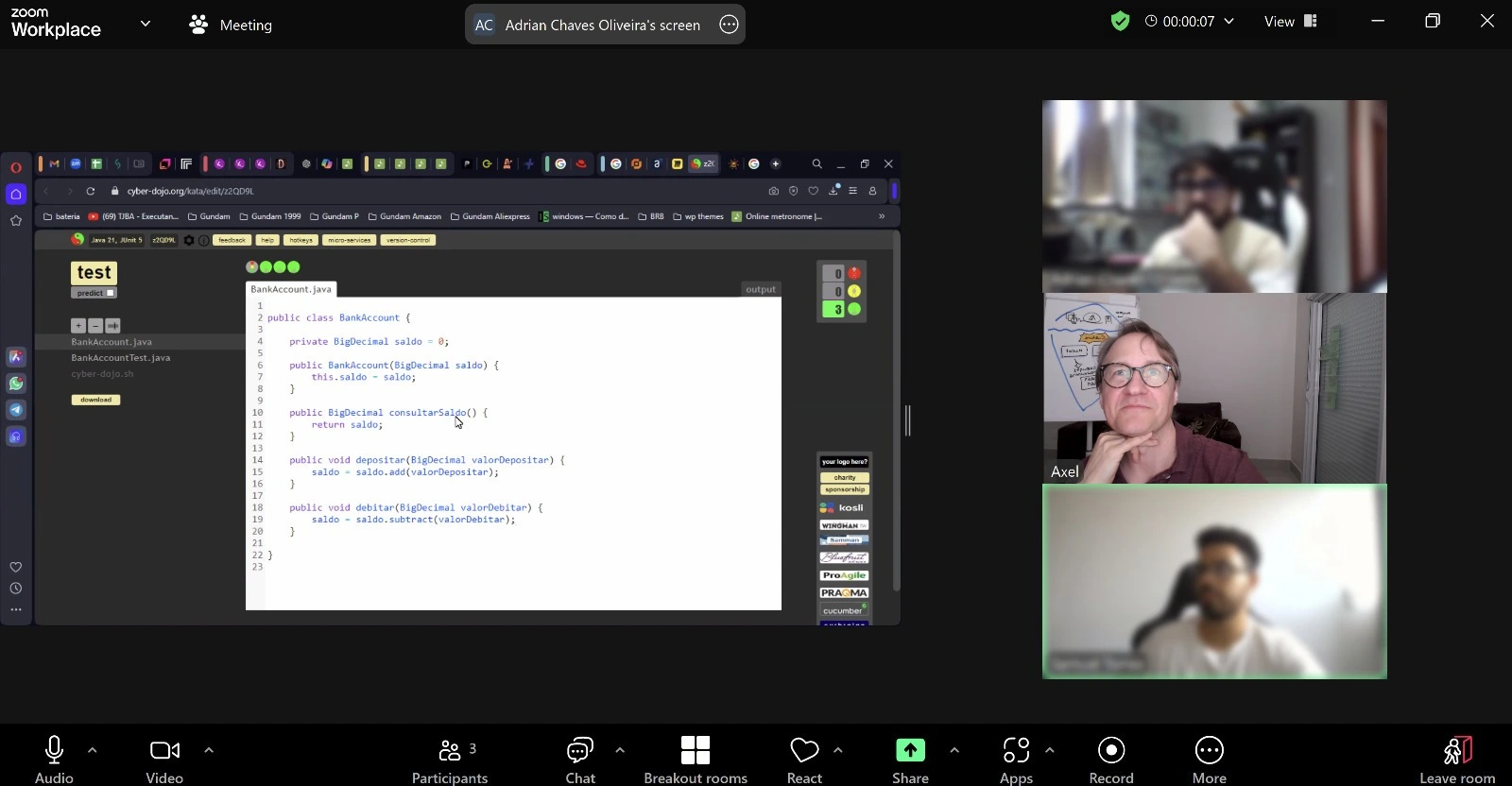The height and width of the screenshot is (786, 1512).
Task: Open the Chat panel
Action: click(x=579, y=751)
